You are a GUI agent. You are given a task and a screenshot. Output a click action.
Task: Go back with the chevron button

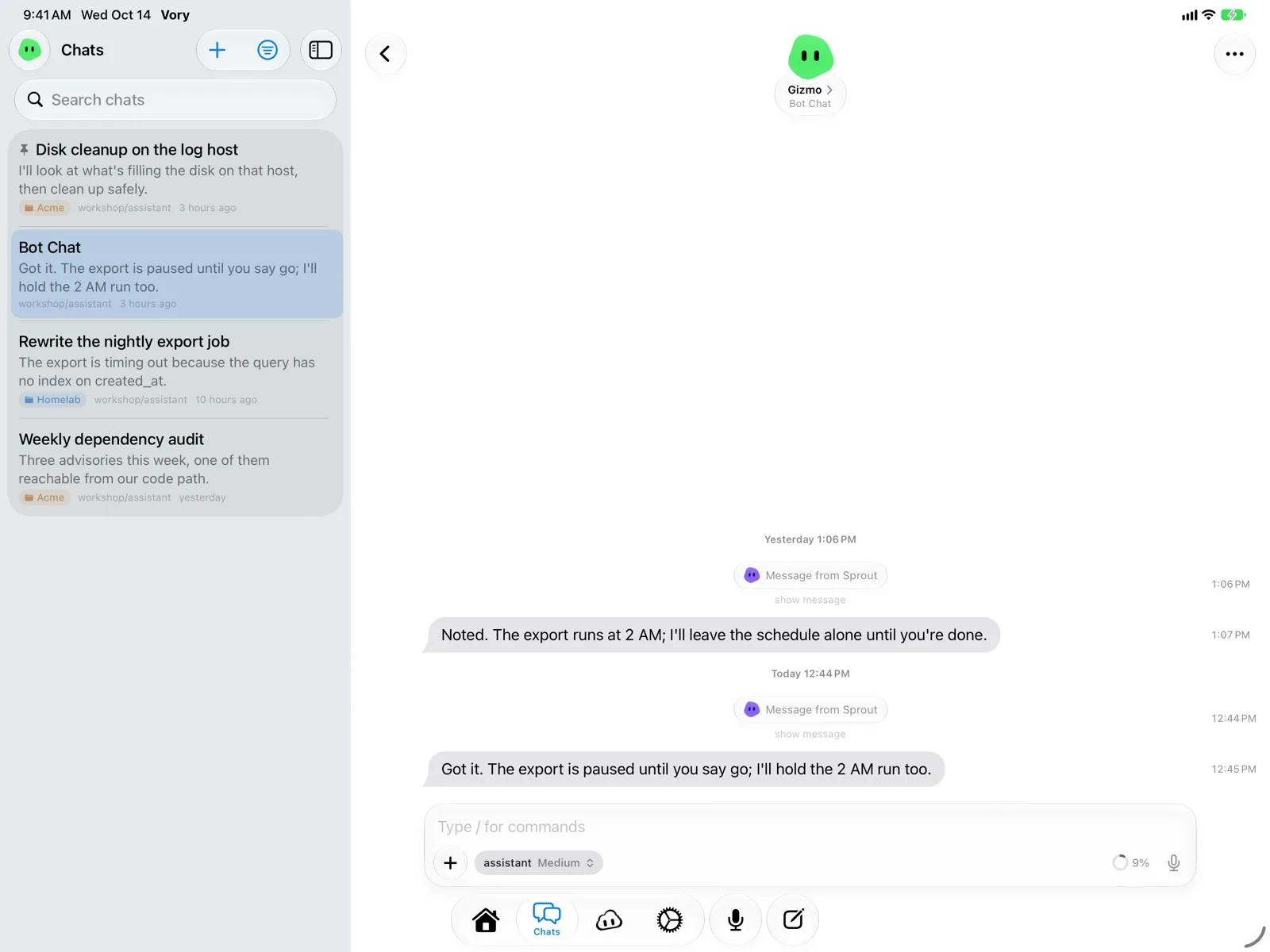point(386,54)
